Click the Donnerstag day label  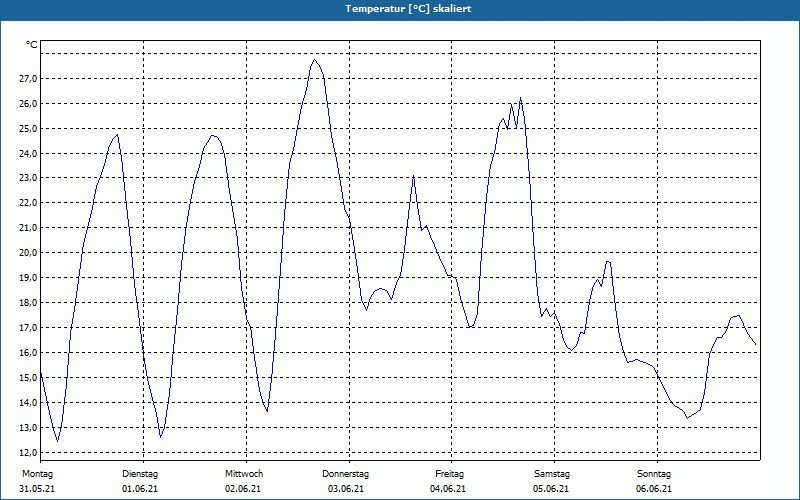[345, 474]
